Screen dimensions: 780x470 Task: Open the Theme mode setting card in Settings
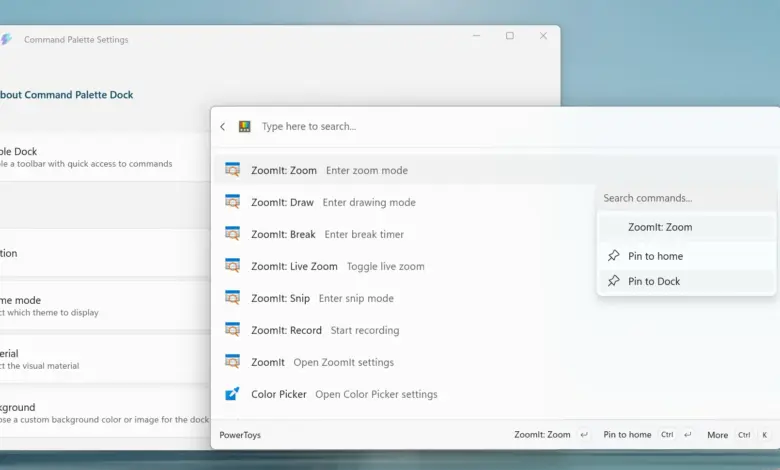click(105, 306)
